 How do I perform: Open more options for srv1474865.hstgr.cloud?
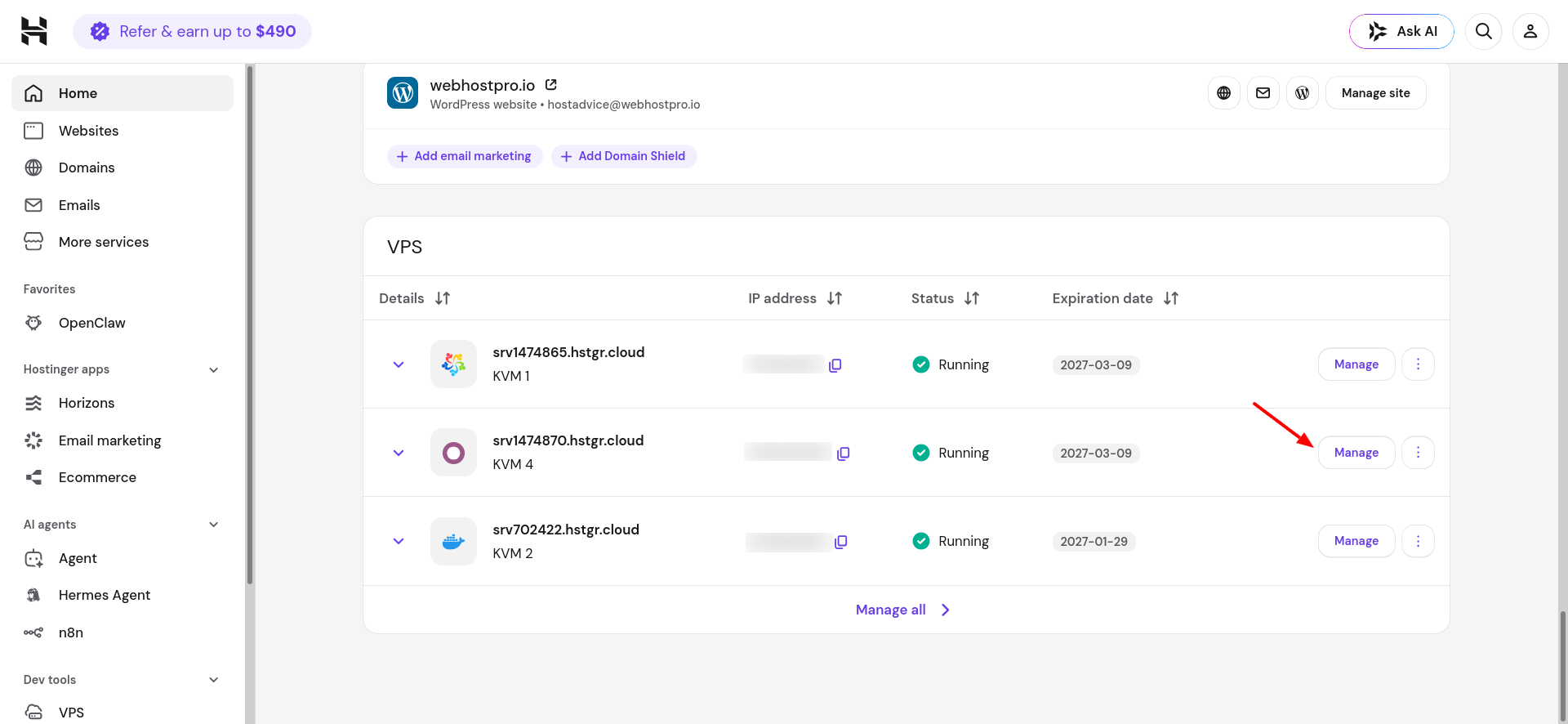pyautogui.click(x=1418, y=364)
